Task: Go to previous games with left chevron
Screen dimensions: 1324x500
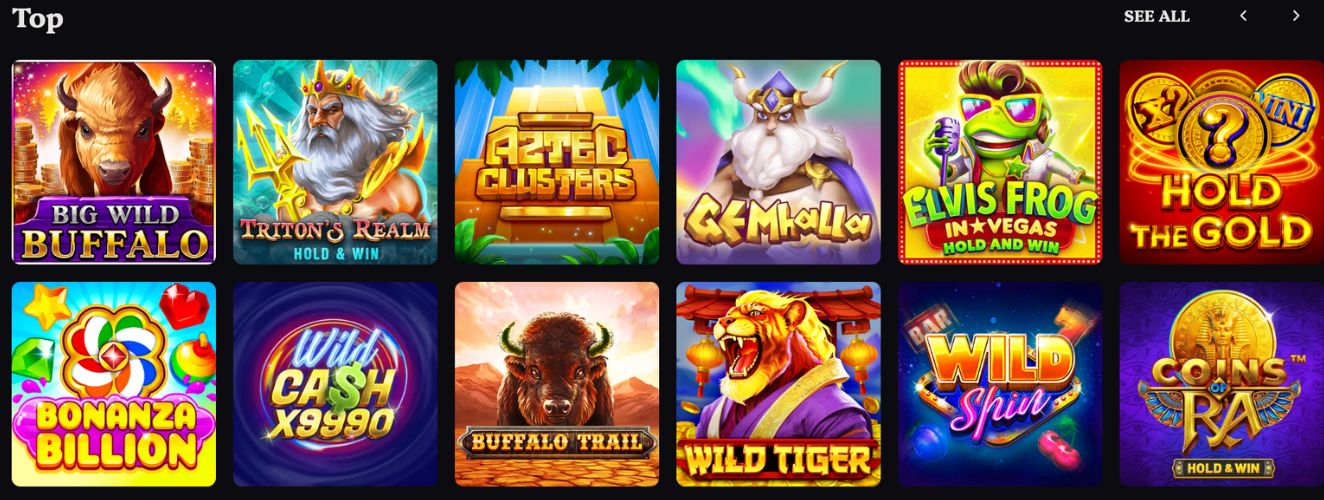Action: point(1244,15)
